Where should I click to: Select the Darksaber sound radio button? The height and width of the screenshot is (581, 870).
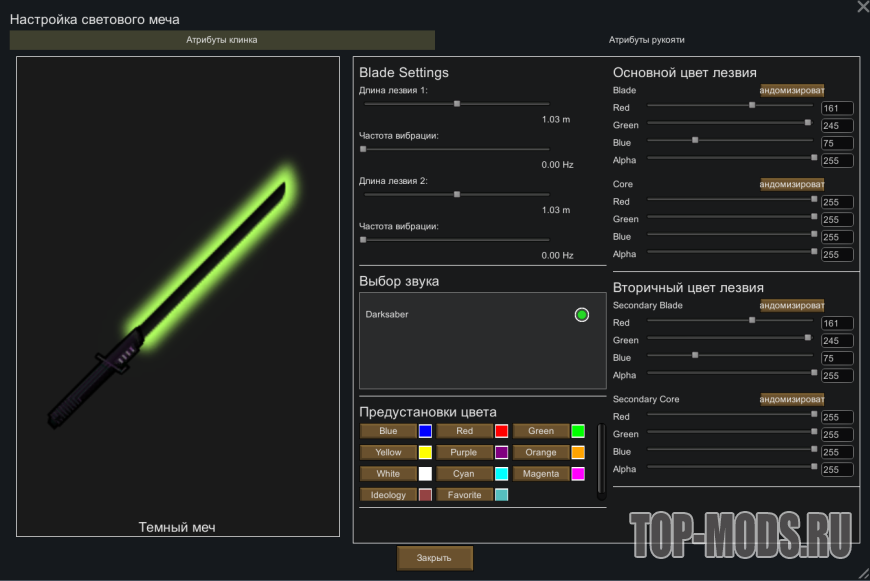[582, 315]
